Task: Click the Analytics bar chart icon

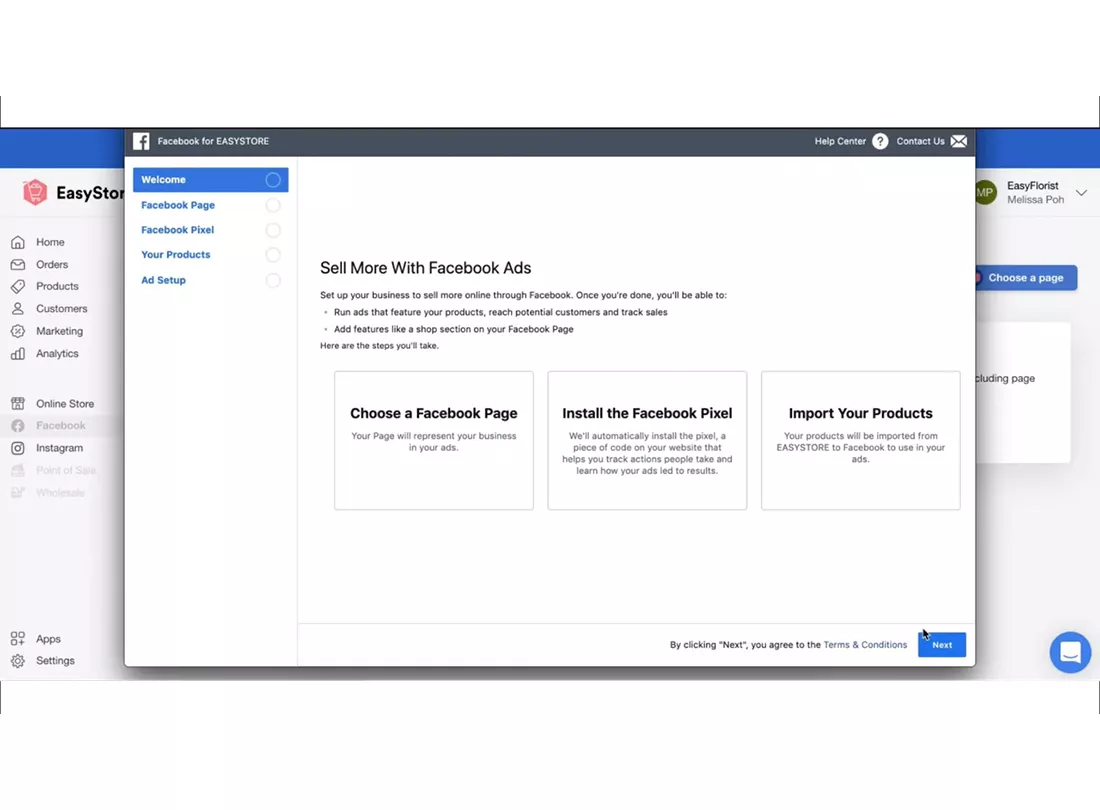Action: click(x=18, y=353)
